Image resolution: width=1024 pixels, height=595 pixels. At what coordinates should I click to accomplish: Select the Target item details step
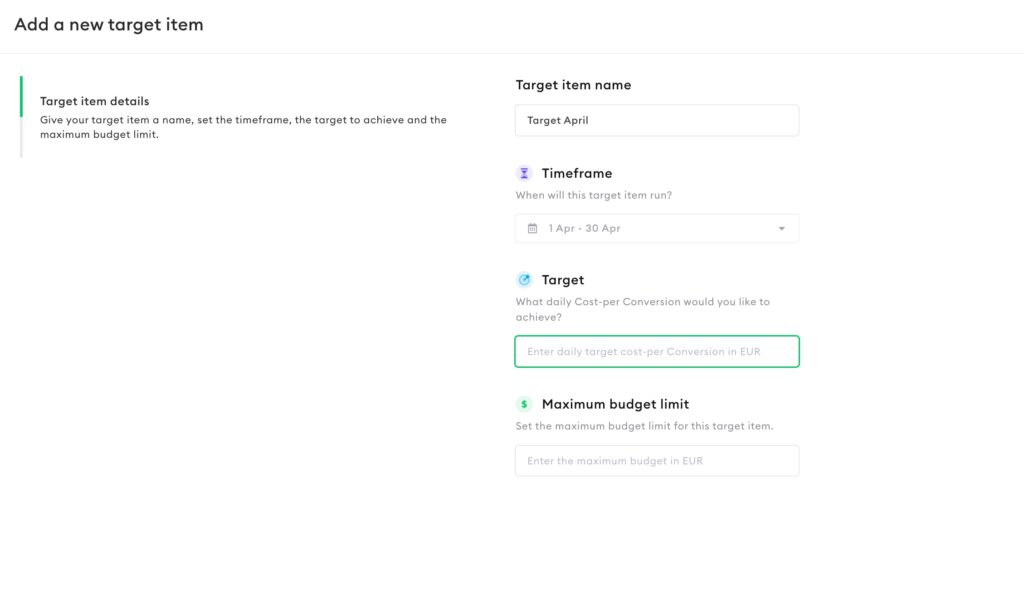pos(95,101)
